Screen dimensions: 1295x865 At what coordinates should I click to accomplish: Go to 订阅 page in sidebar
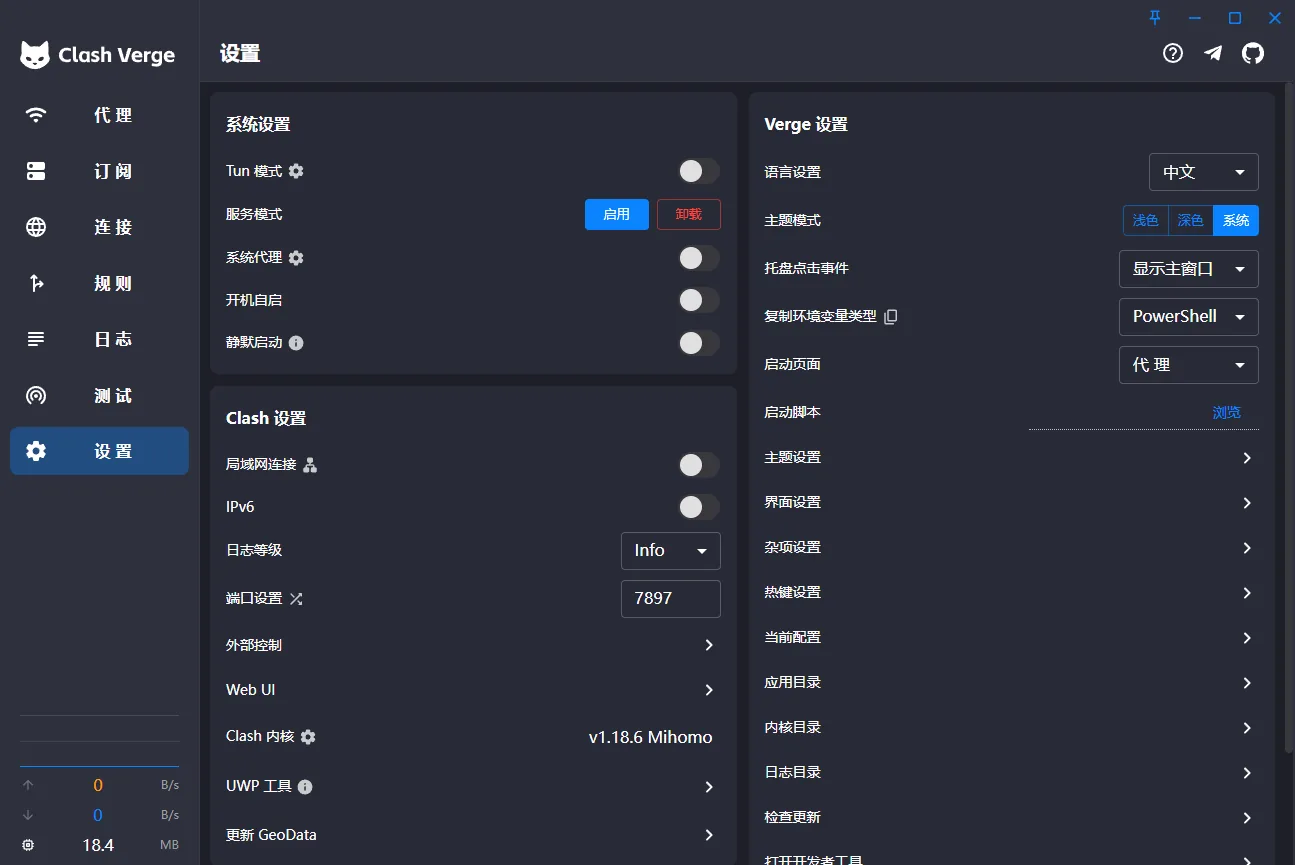pos(99,171)
